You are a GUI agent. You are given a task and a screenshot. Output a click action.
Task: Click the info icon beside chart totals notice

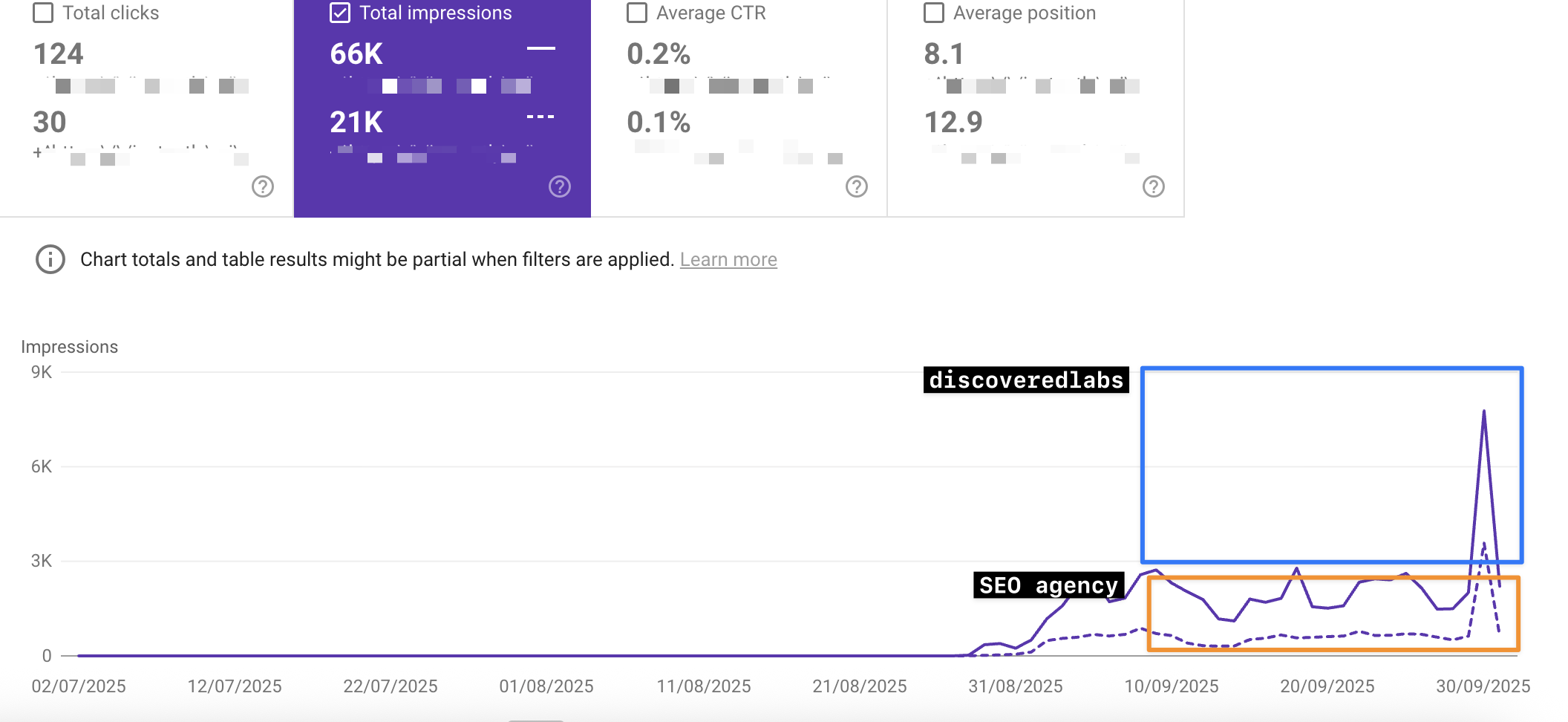click(x=50, y=259)
